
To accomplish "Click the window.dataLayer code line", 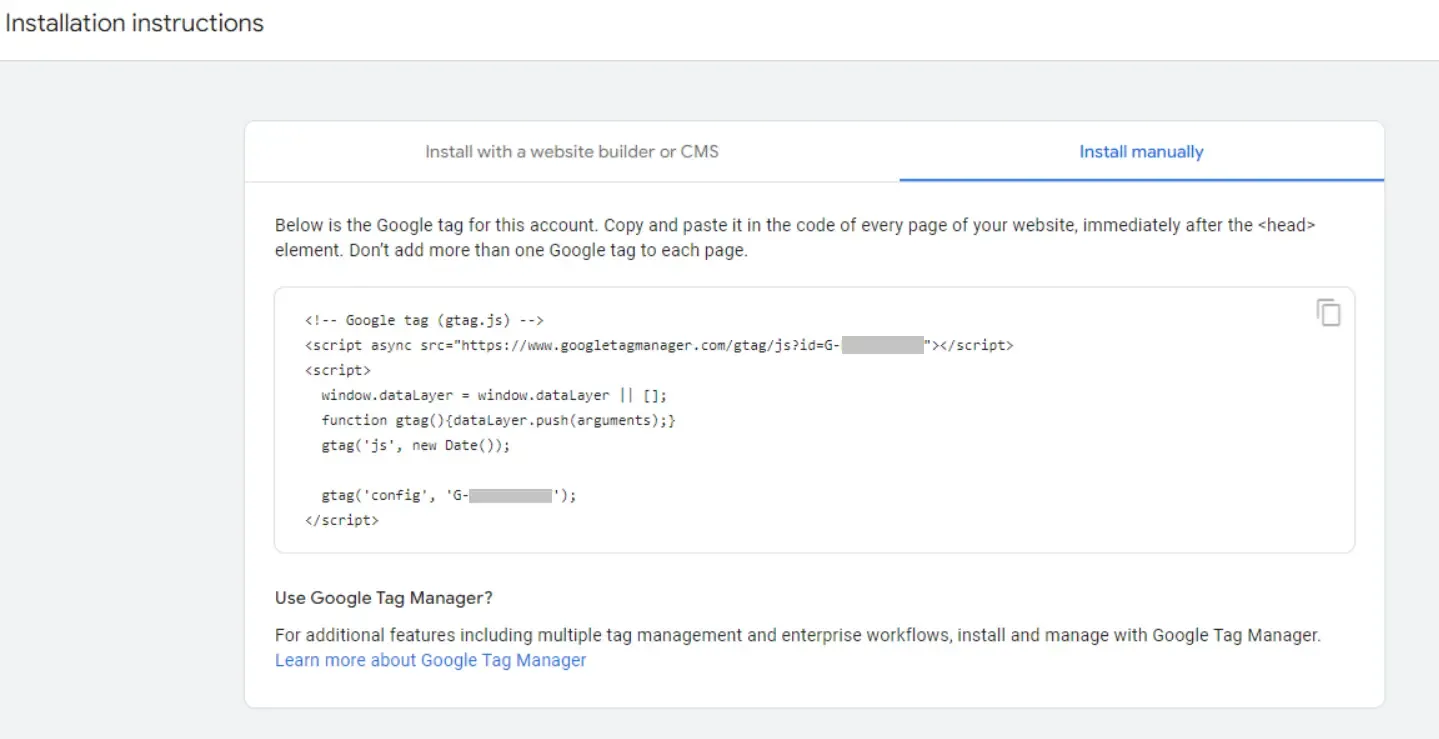I will tap(494, 395).
